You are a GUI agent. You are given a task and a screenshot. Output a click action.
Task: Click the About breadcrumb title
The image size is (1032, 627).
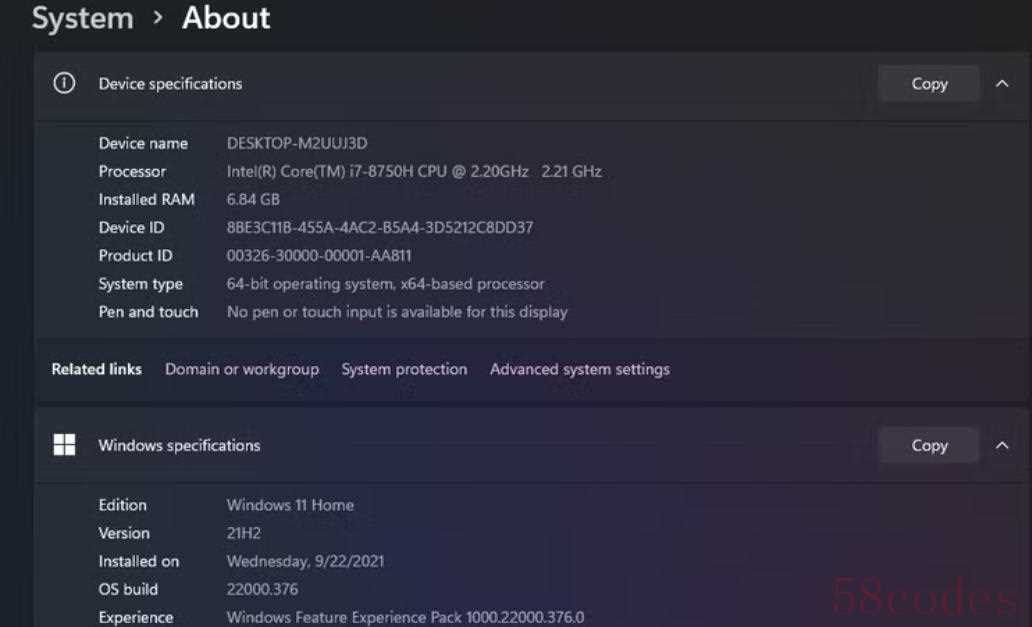pos(226,18)
